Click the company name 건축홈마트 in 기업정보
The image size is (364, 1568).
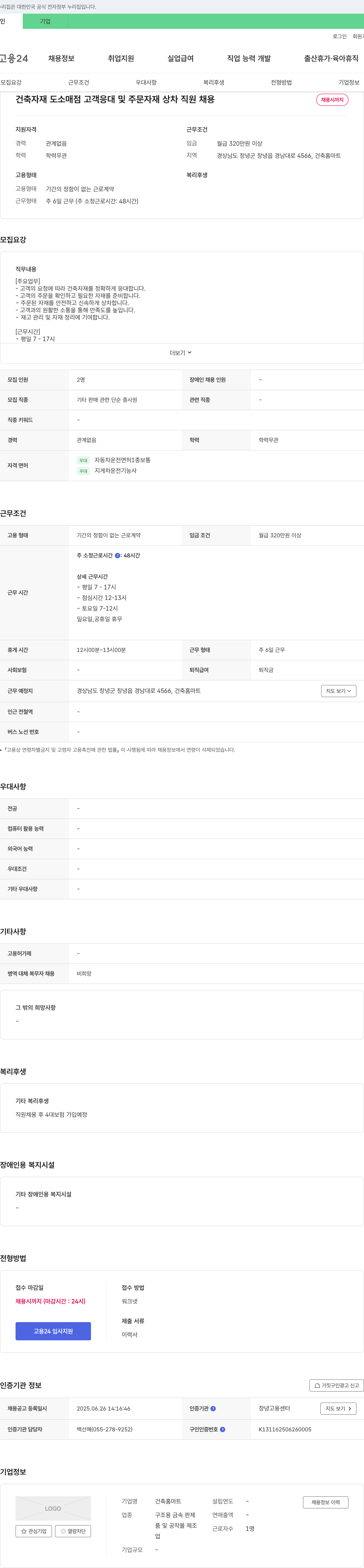[x=168, y=1501]
